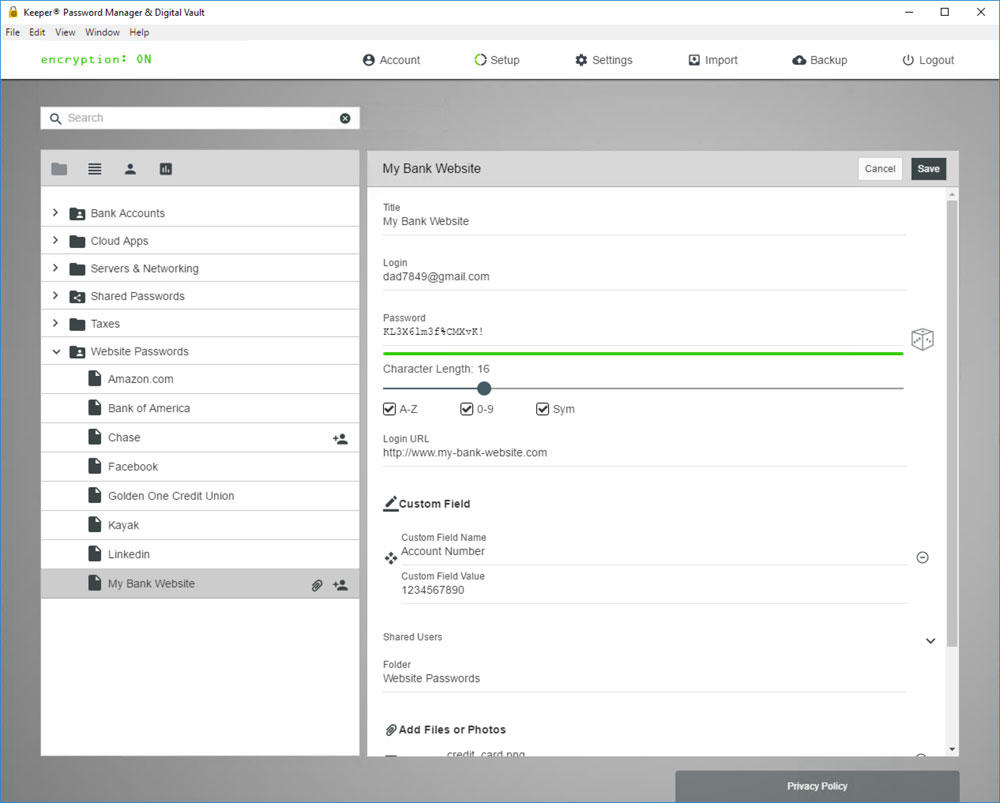Click the Amazon.com record file icon
1000x803 pixels.
click(94, 379)
